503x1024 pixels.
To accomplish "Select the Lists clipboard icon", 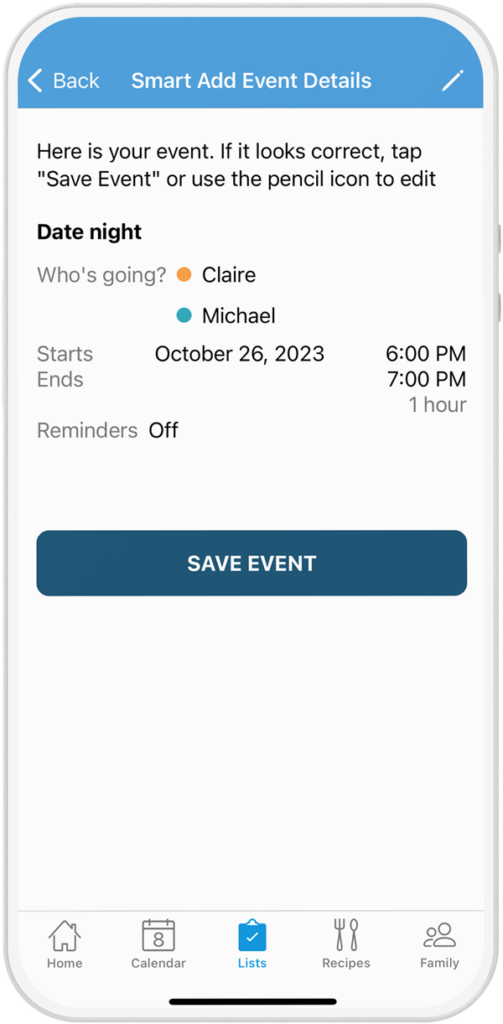I will 252,935.
